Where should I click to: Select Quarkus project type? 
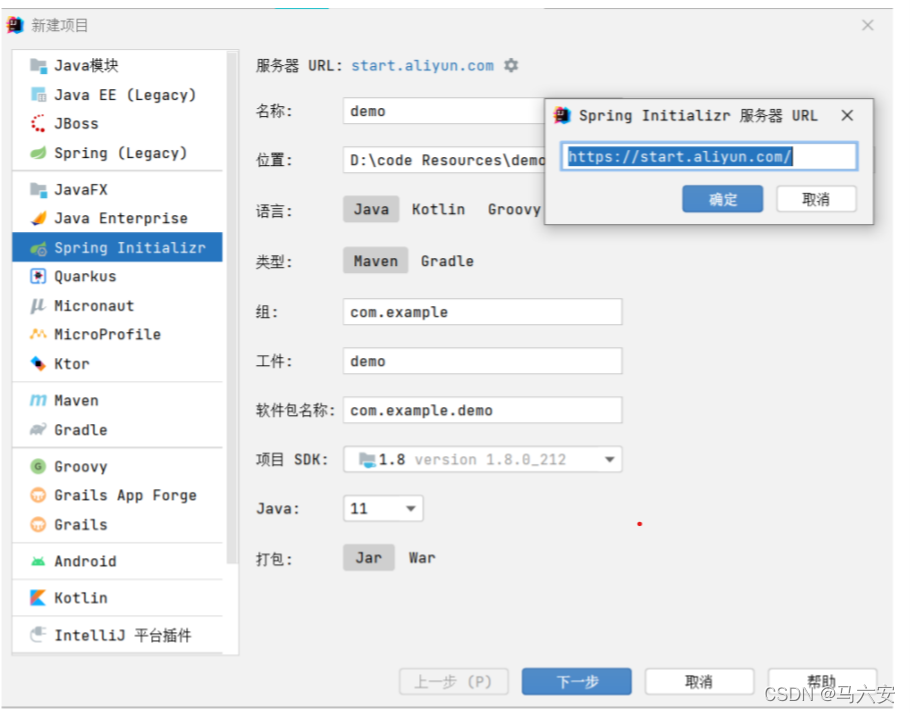click(117, 276)
